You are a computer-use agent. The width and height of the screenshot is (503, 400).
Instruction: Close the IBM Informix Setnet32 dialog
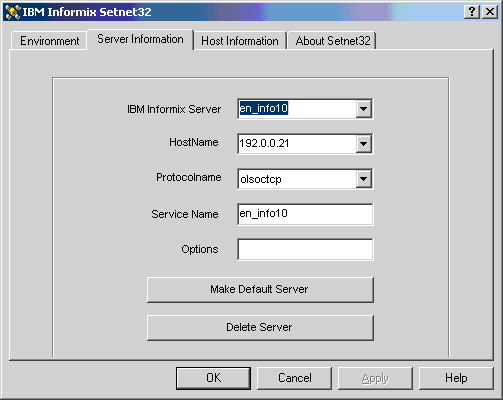(490, 12)
